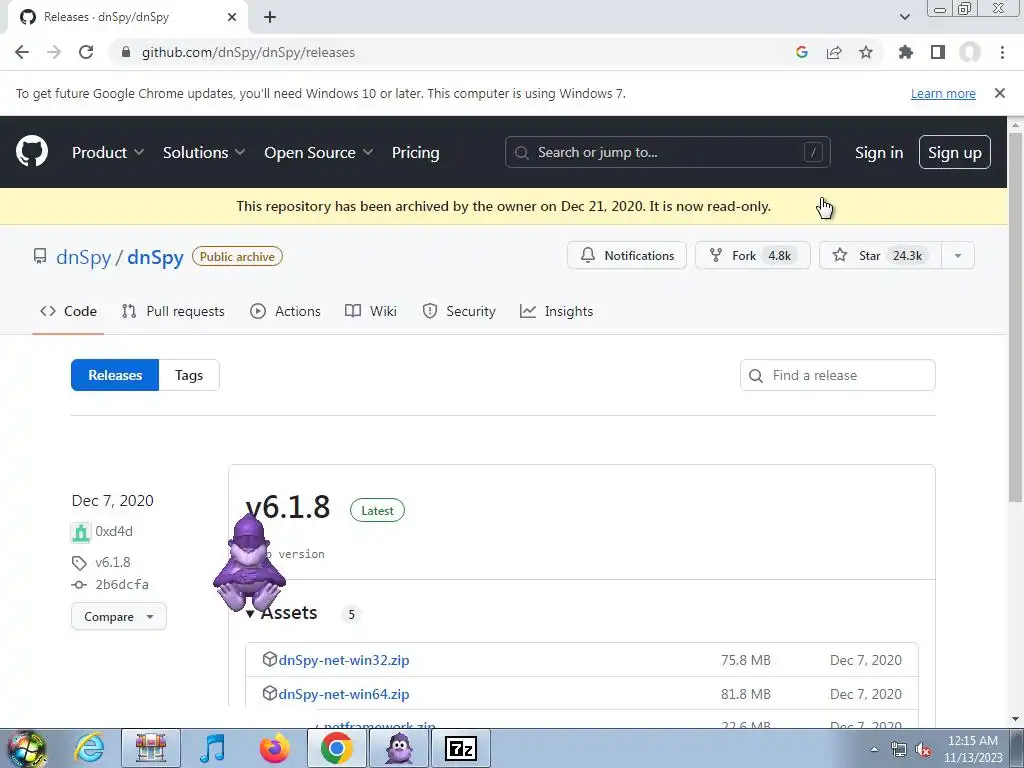1024x768 pixels.
Task: Click the package icon beside dnSpy-net-win64.zip
Action: [x=269, y=693]
